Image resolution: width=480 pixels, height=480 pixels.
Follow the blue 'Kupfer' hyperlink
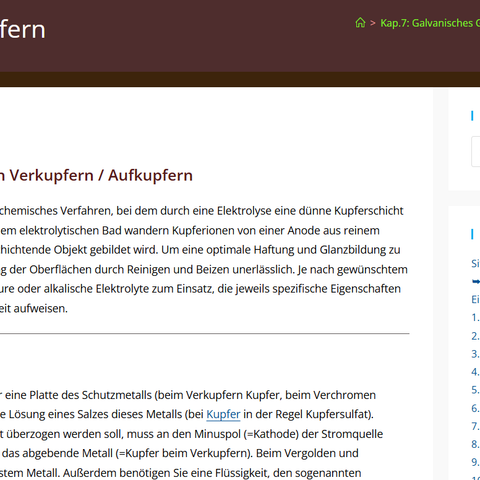[x=223, y=414]
